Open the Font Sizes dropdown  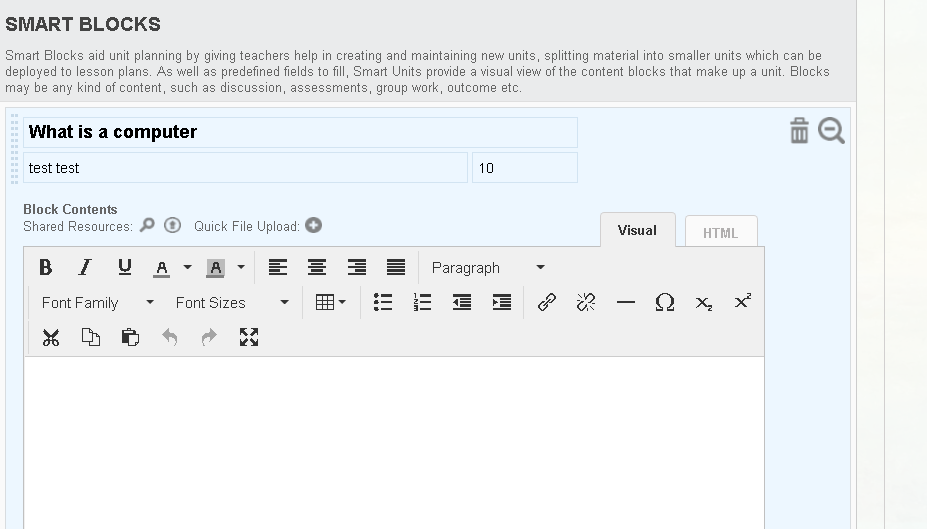tap(232, 303)
